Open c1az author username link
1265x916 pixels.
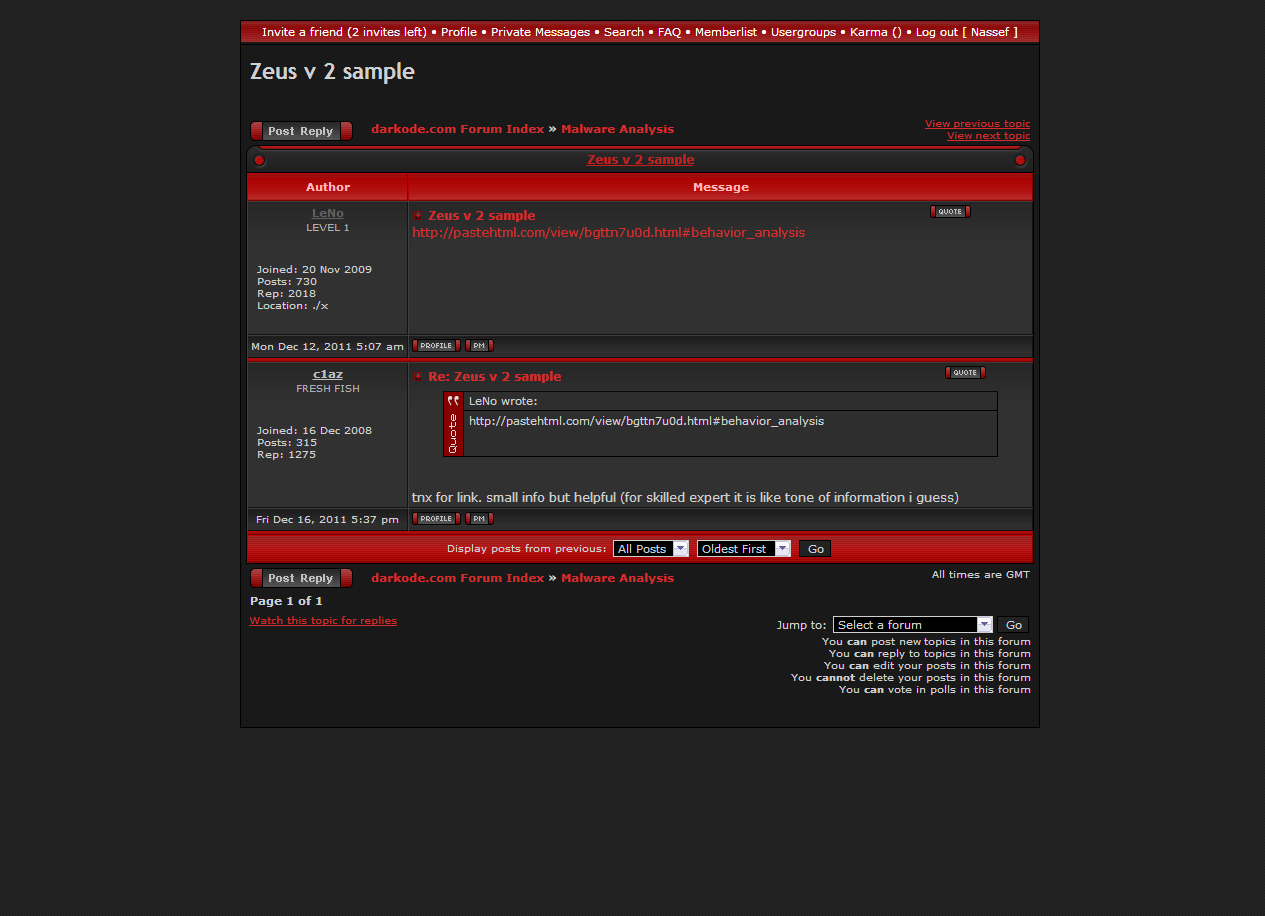tap(327, 375)
